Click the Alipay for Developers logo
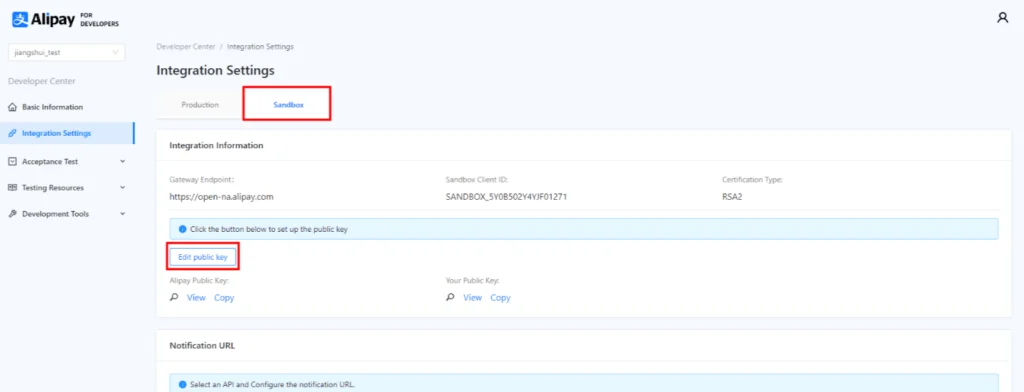This screenshot has height=392, width=1024. coord(65,20)
